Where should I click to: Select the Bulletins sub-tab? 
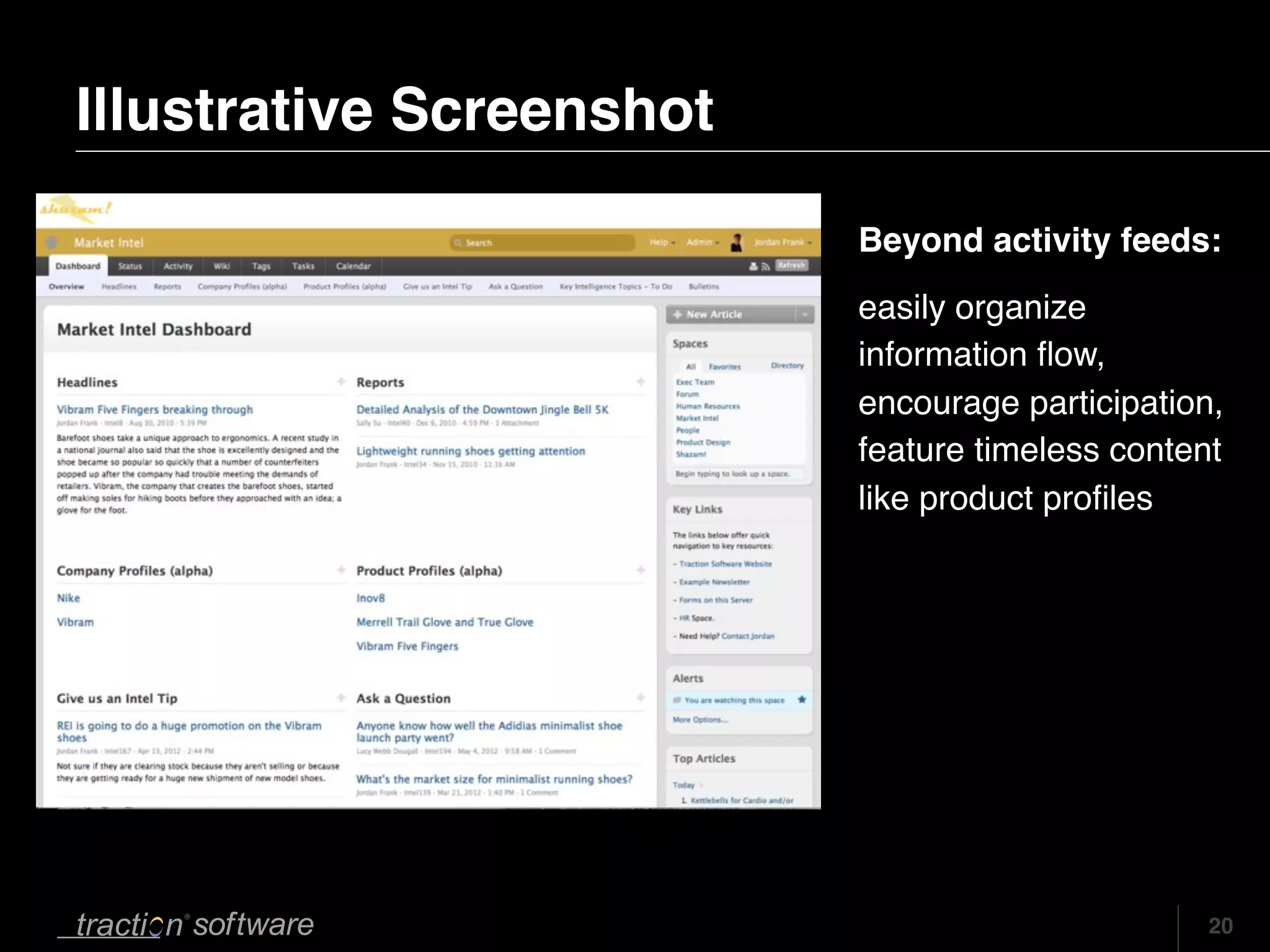[x=704, y=286]
